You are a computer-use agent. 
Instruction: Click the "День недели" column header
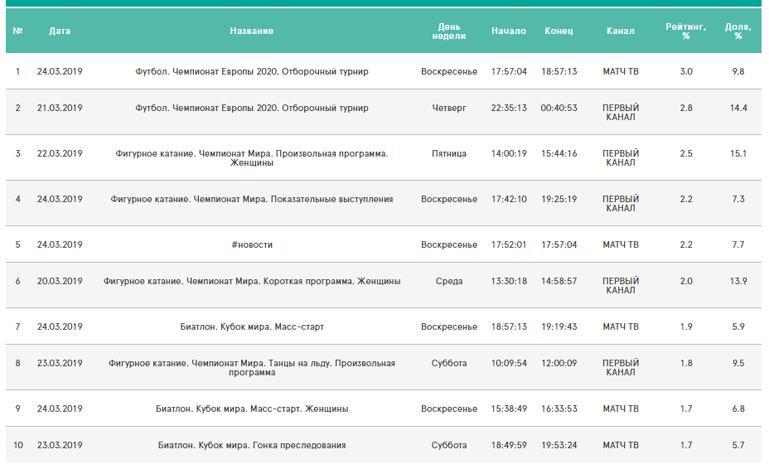[x=449, y=31]
